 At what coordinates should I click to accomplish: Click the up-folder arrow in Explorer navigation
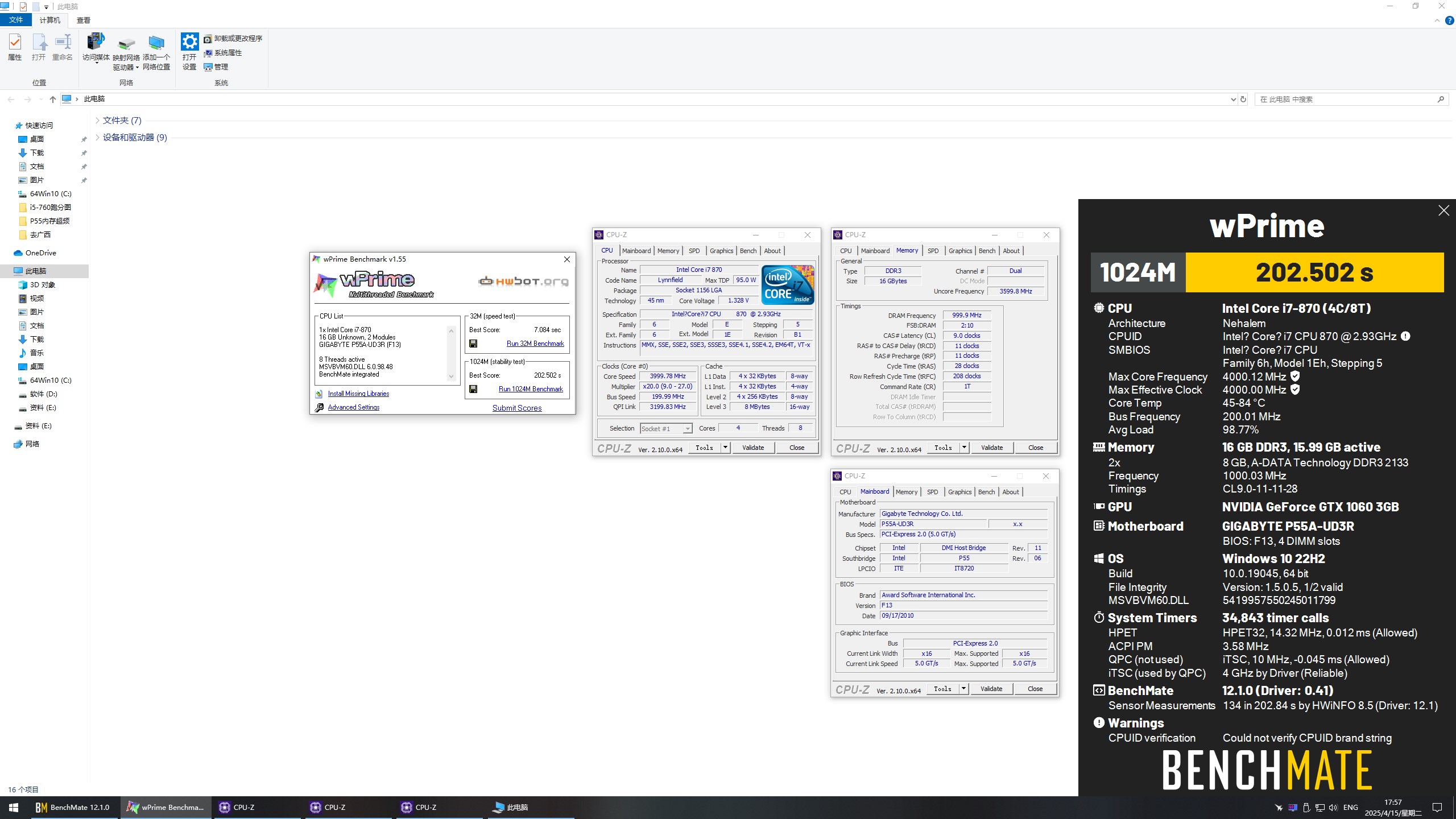[x=53, y=99]
